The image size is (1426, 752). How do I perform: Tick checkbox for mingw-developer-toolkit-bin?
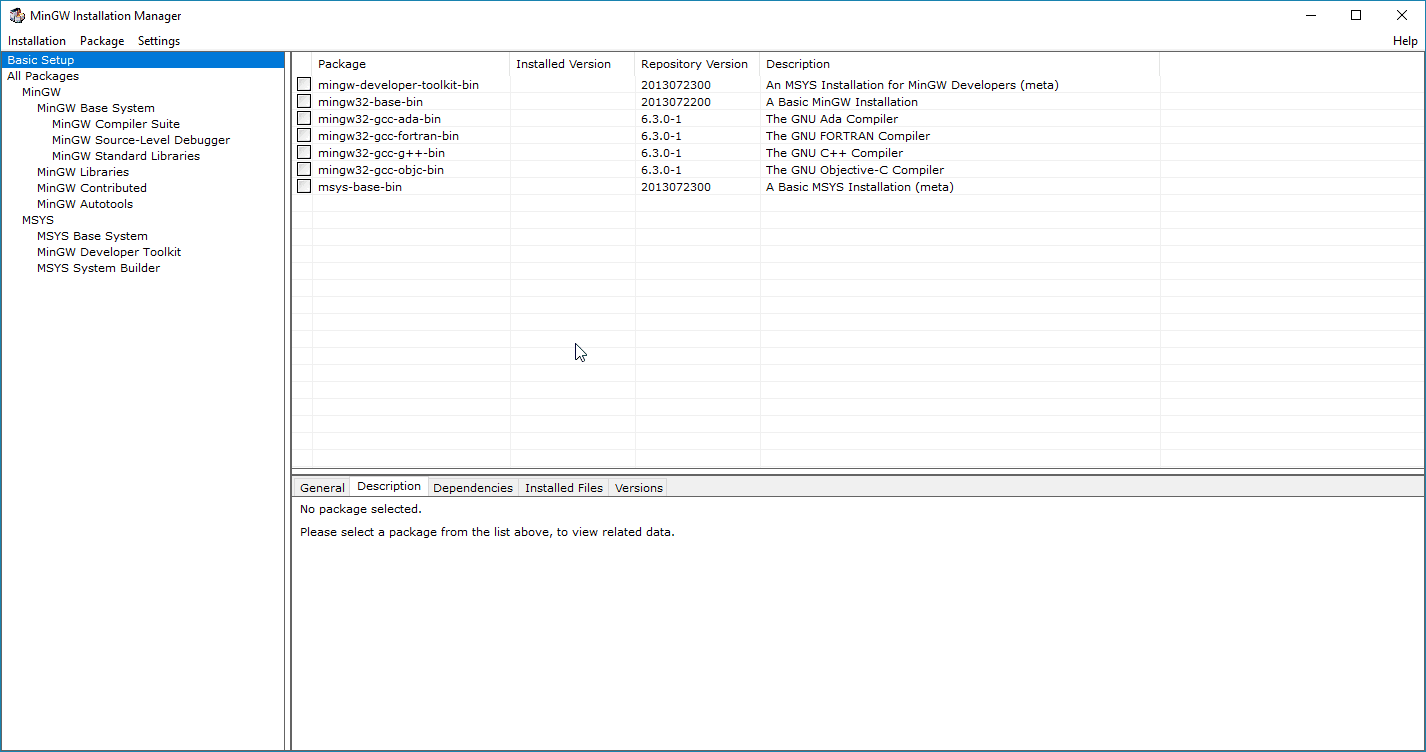pos(304,84)
